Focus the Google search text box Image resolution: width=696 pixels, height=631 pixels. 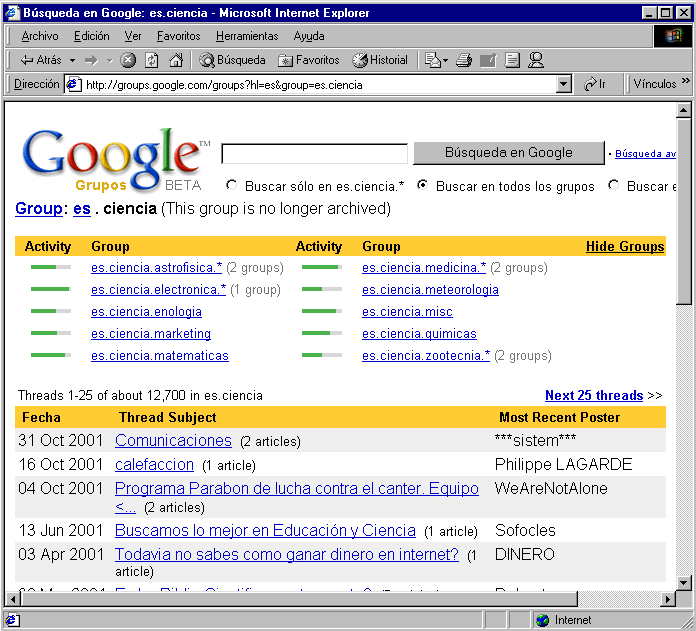point(314,154)
